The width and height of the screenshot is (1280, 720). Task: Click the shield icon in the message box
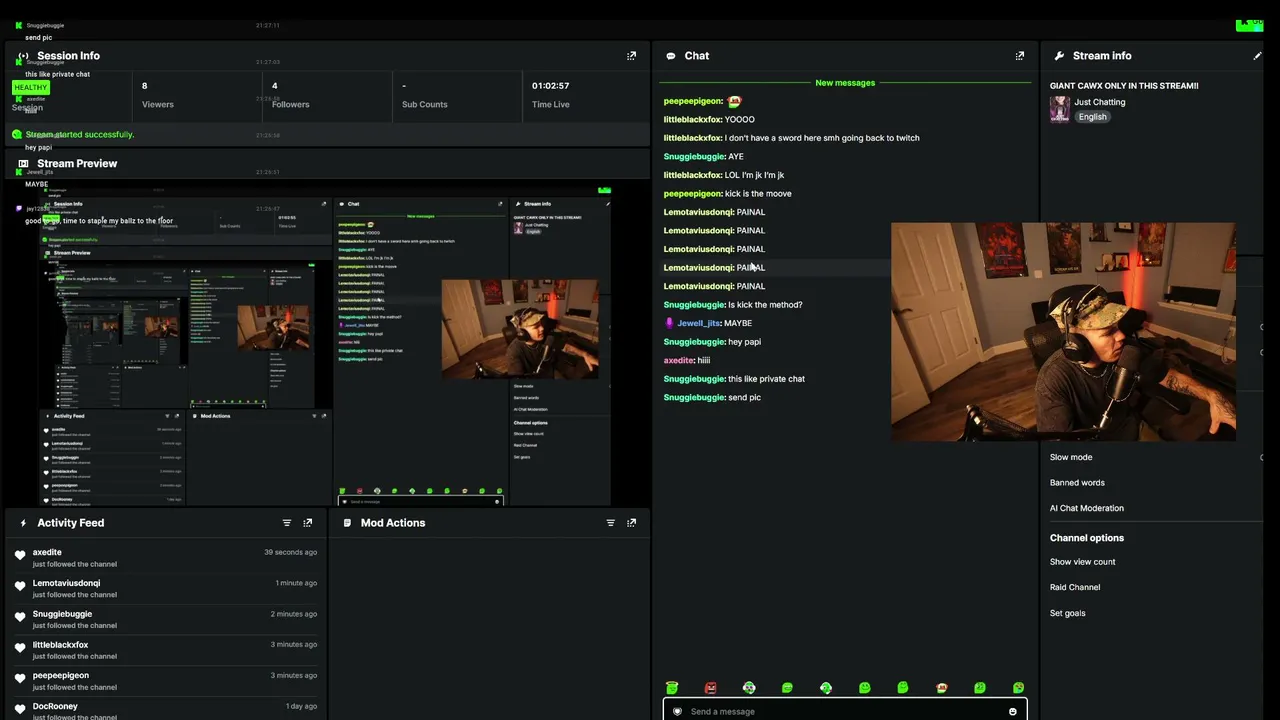coord(677,712)
